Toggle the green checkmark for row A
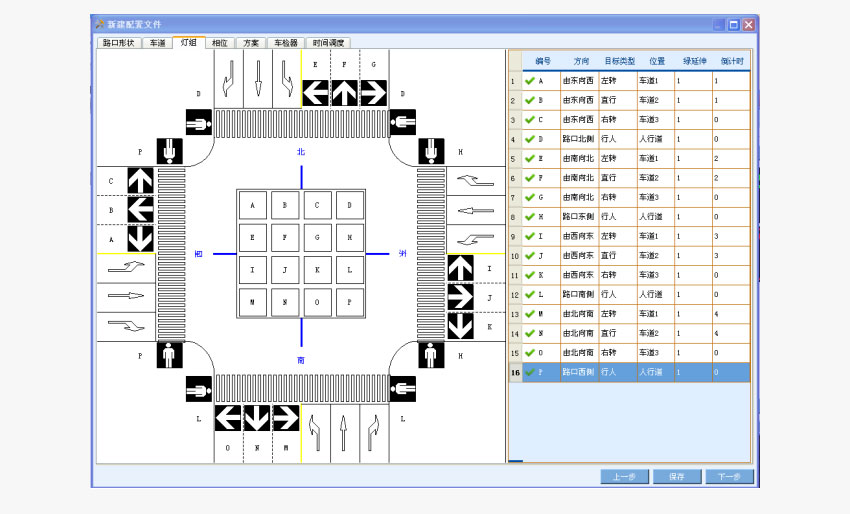The height and width of the screenshot is (514, 850). click(x=530, y=81)
